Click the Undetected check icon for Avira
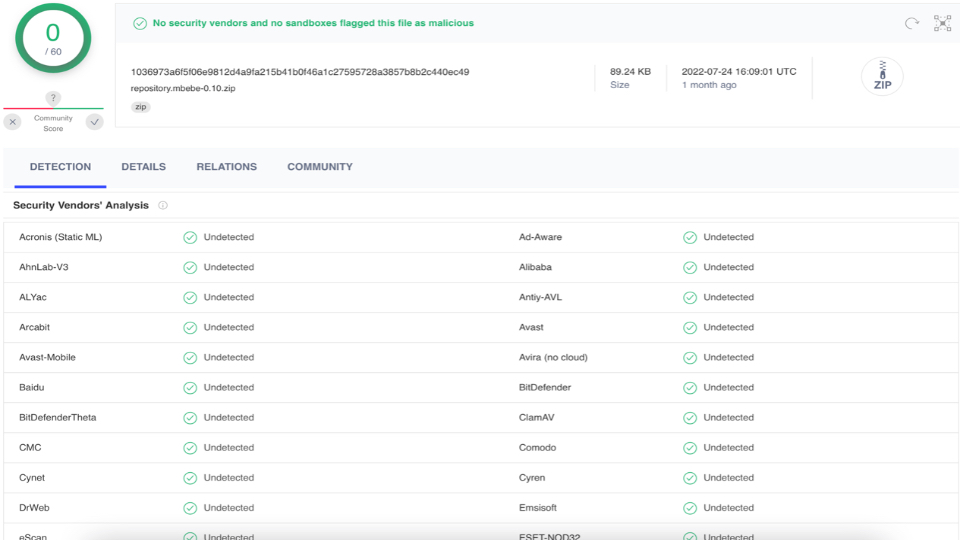Screen dimensions: 960x540 690,358
